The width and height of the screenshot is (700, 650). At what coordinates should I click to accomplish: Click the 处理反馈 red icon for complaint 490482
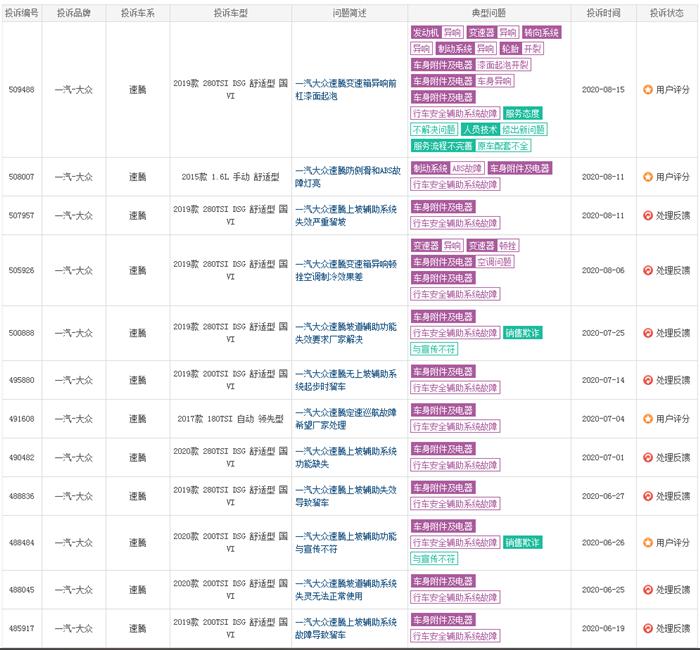647,458
